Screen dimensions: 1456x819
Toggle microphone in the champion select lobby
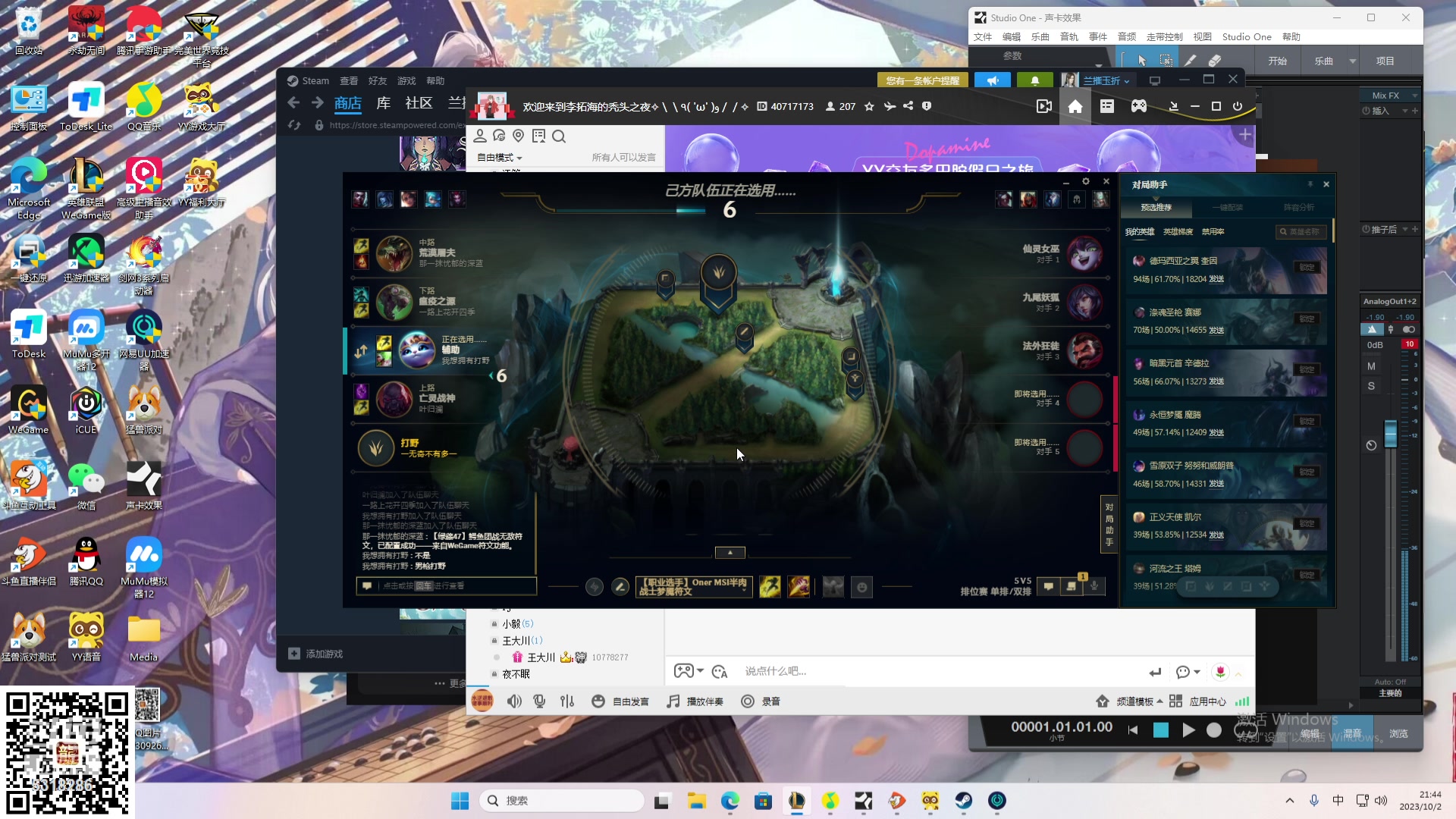(x=1094, y=586)
